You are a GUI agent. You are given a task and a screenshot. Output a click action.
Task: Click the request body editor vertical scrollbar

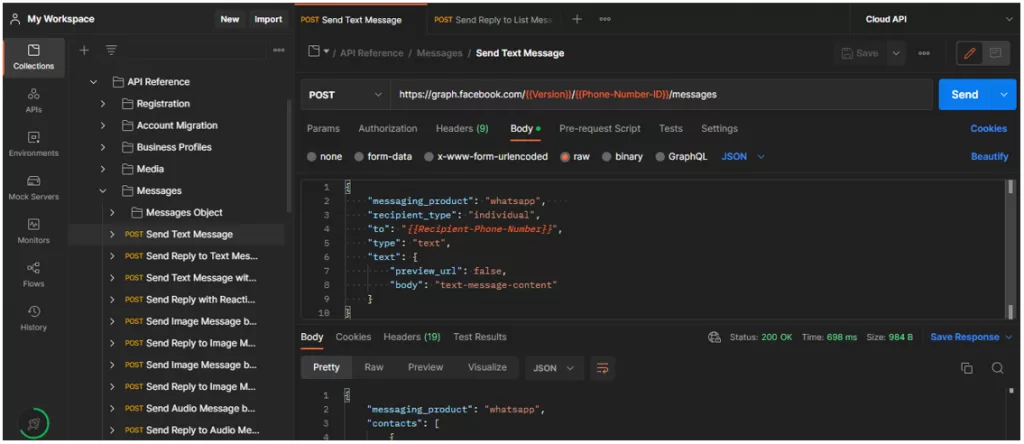[x=1011, y=250]
